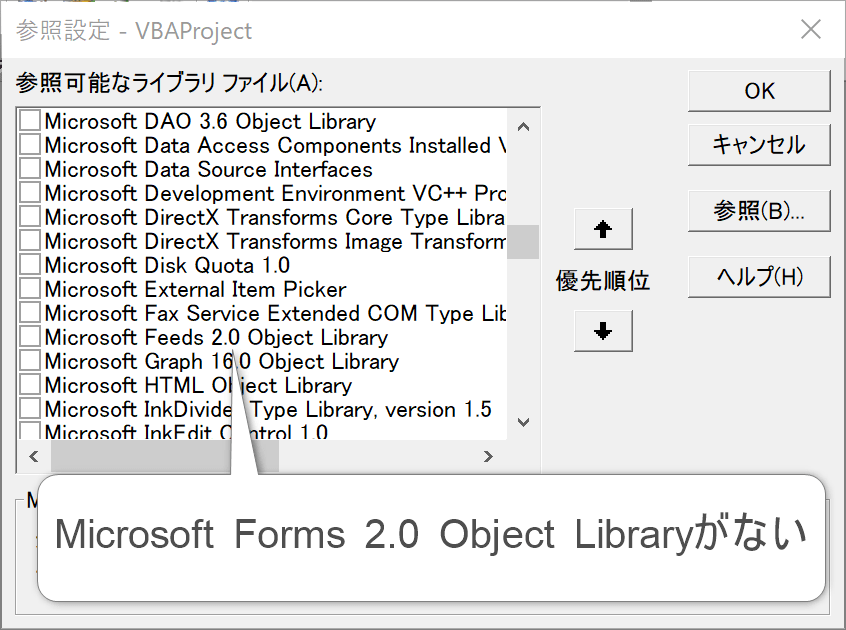Image resolution: width=846 pixels, height=630 pixels.
Task: Click the キャンセル button
Action: coord(759,145)
